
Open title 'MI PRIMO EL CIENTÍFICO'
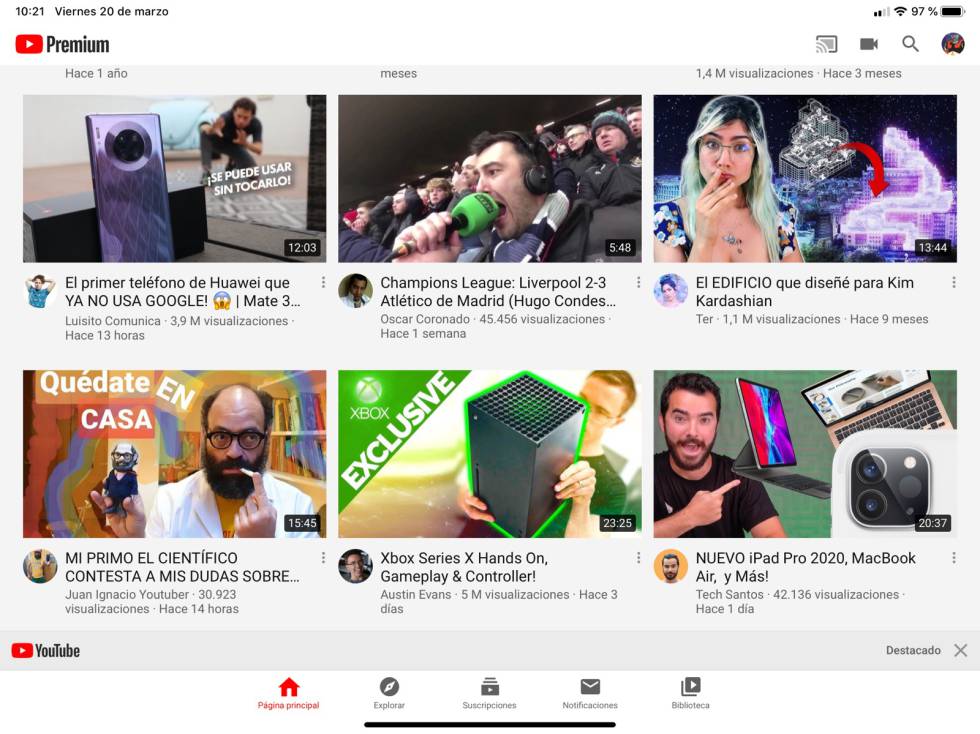(182, 566)
